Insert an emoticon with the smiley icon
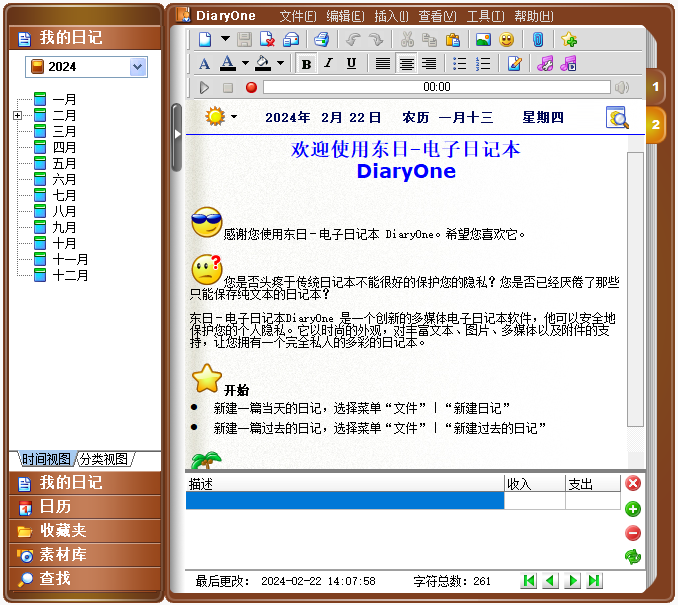Image resolution: width=678 pixels, height=605 pixels. 506,39
